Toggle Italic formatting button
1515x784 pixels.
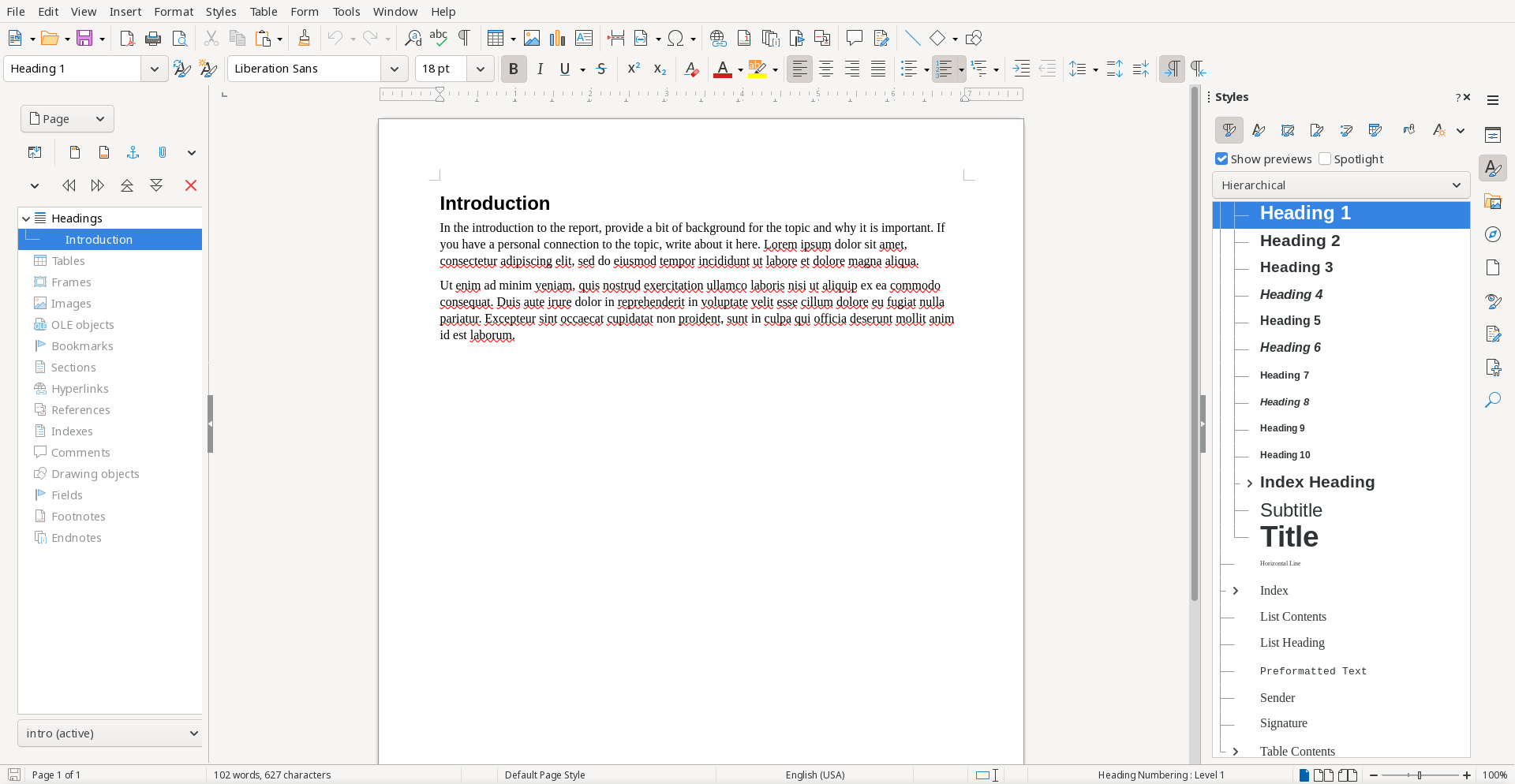[540, 69]
